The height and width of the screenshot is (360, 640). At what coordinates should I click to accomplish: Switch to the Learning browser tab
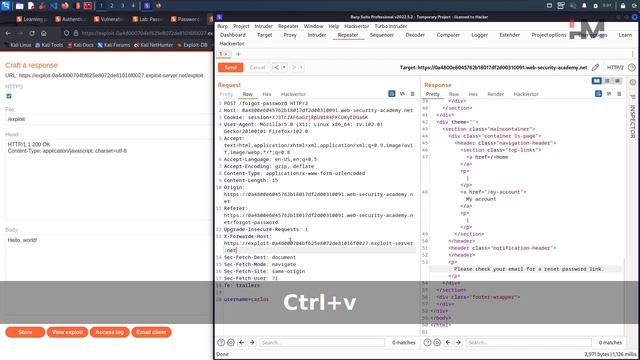[32, 19]
